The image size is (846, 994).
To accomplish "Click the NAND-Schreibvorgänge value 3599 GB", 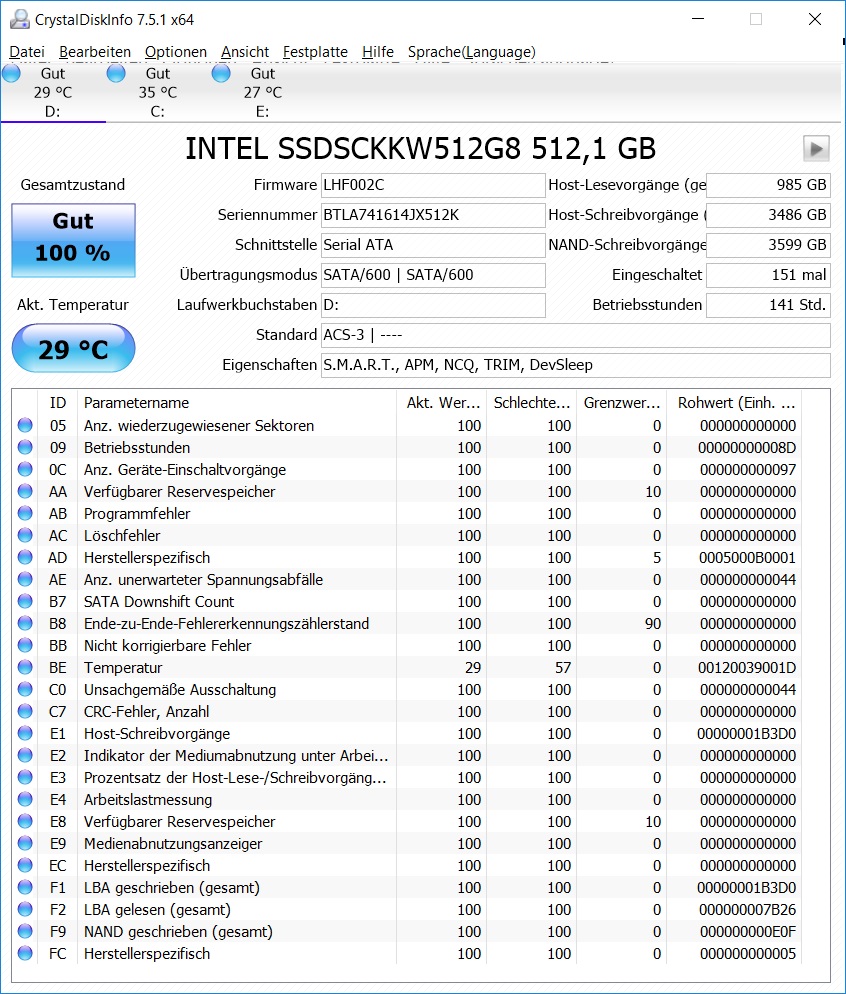I will 768,245.
